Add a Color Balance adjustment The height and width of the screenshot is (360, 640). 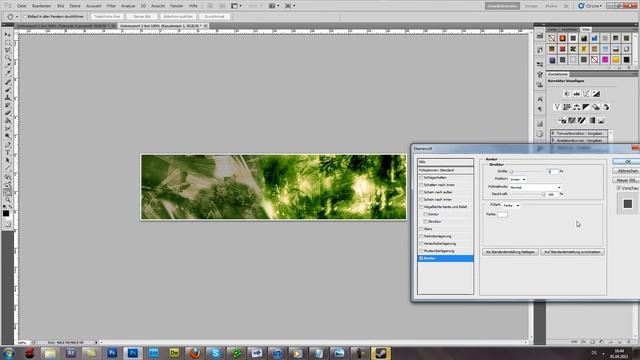click(576, 107)
